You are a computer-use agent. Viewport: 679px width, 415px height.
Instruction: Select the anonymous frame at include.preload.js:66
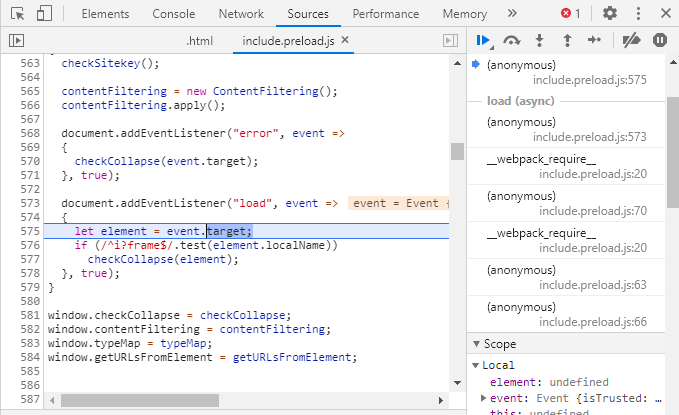click(x=566, y=314)
